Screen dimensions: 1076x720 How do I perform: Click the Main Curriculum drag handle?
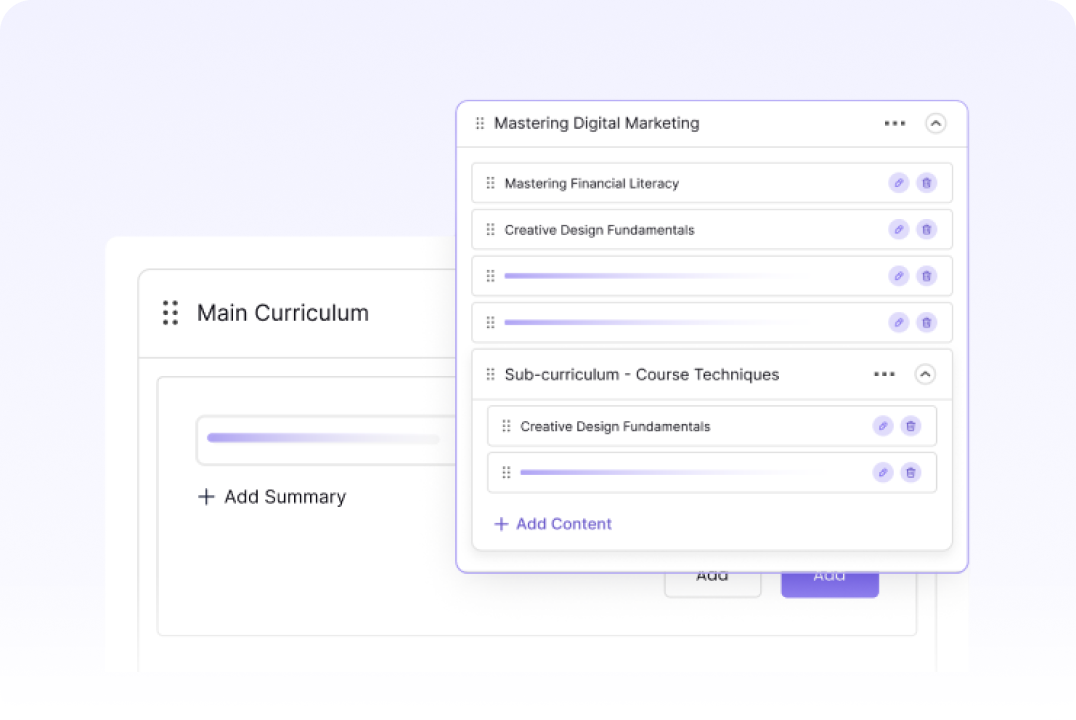click(x=170, y=313)
